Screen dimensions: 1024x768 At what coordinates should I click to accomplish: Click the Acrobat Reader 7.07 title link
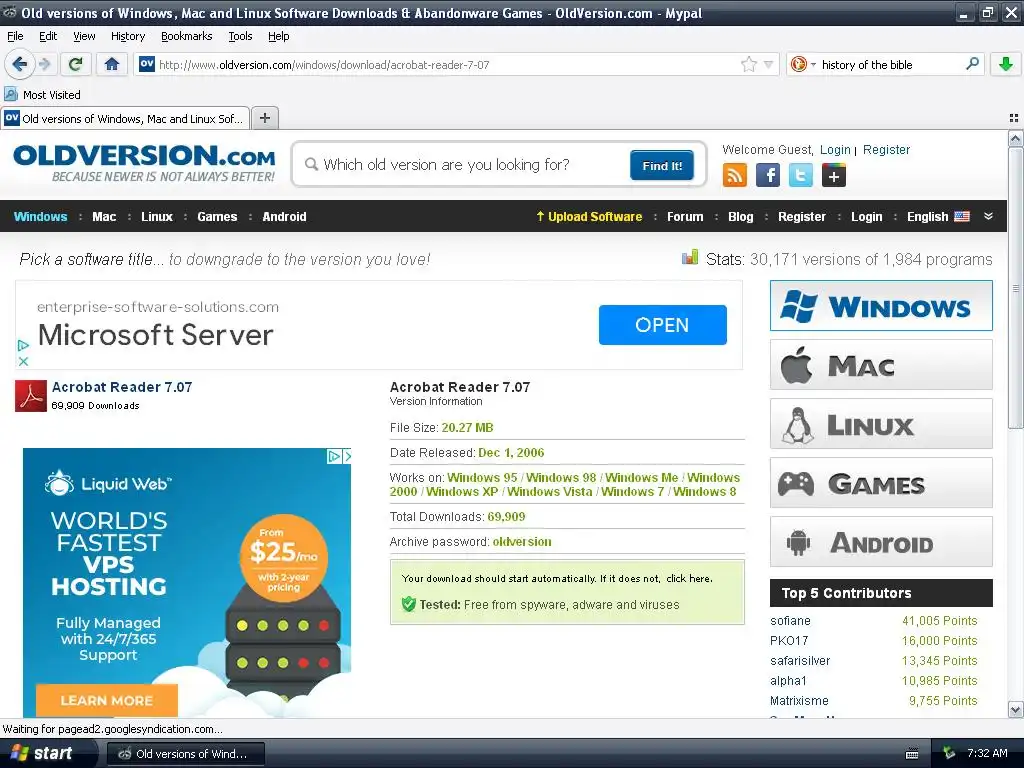click(122, 387)
